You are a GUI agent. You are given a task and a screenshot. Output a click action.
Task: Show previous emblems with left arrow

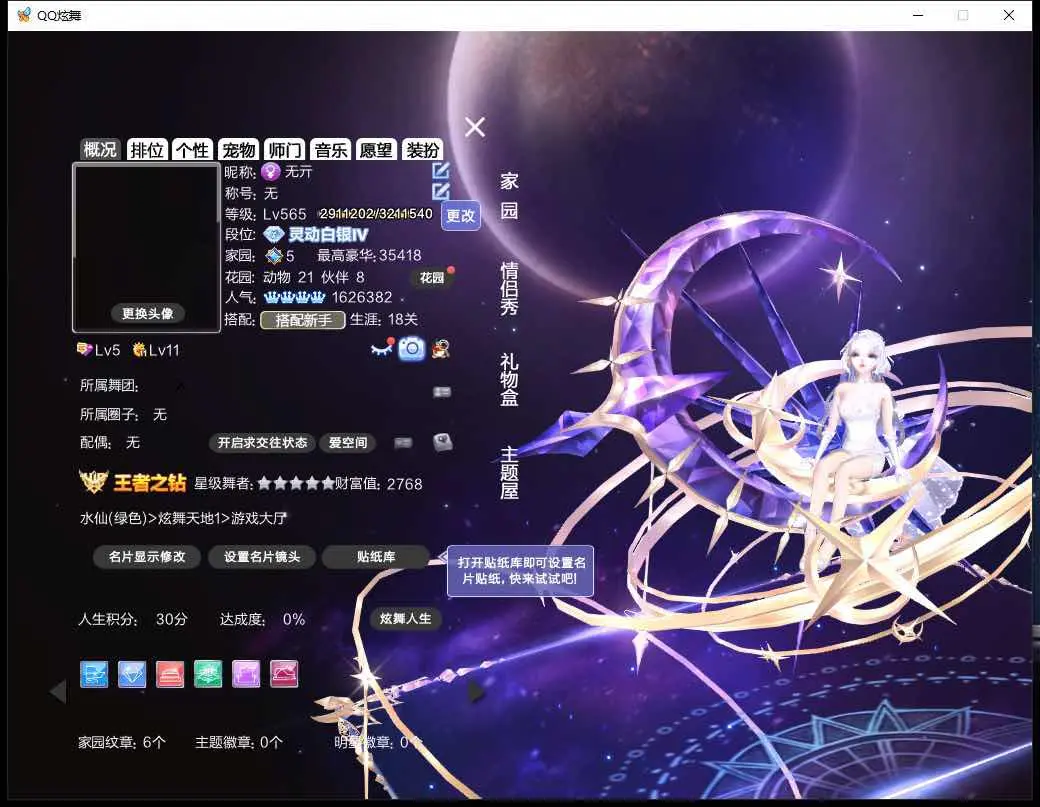coord(58,691)
